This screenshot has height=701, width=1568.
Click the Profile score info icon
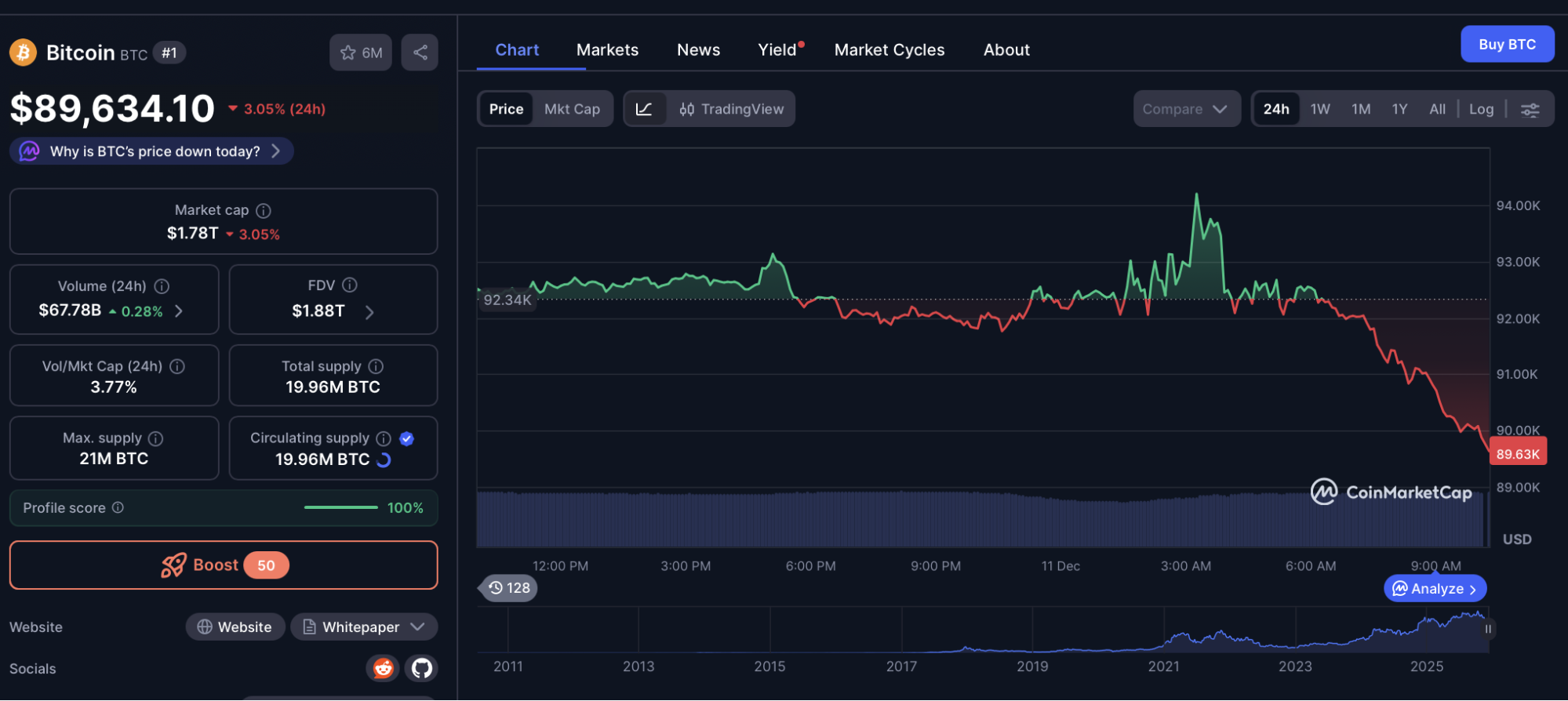(118, 507)
